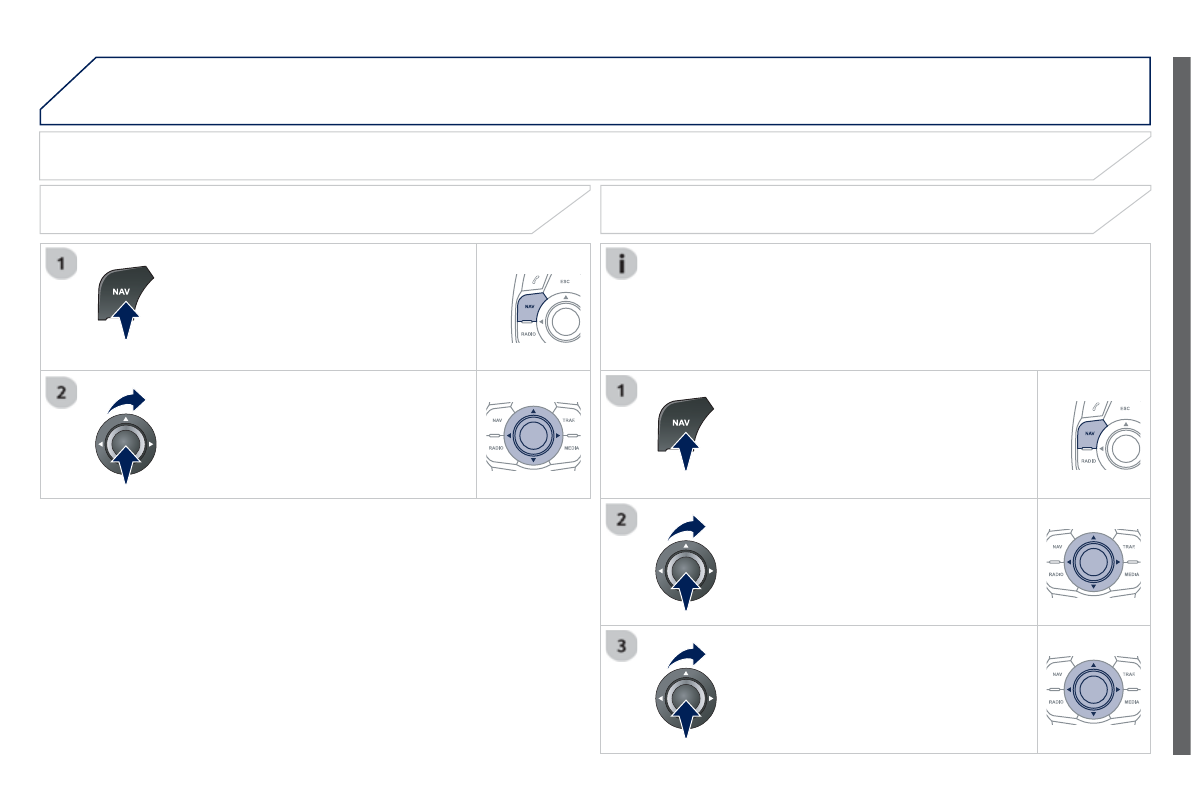Click the rotary dial beside left step 2
Image resolution: width=1191 pixels, height=794 pixels.
[126, 441]
